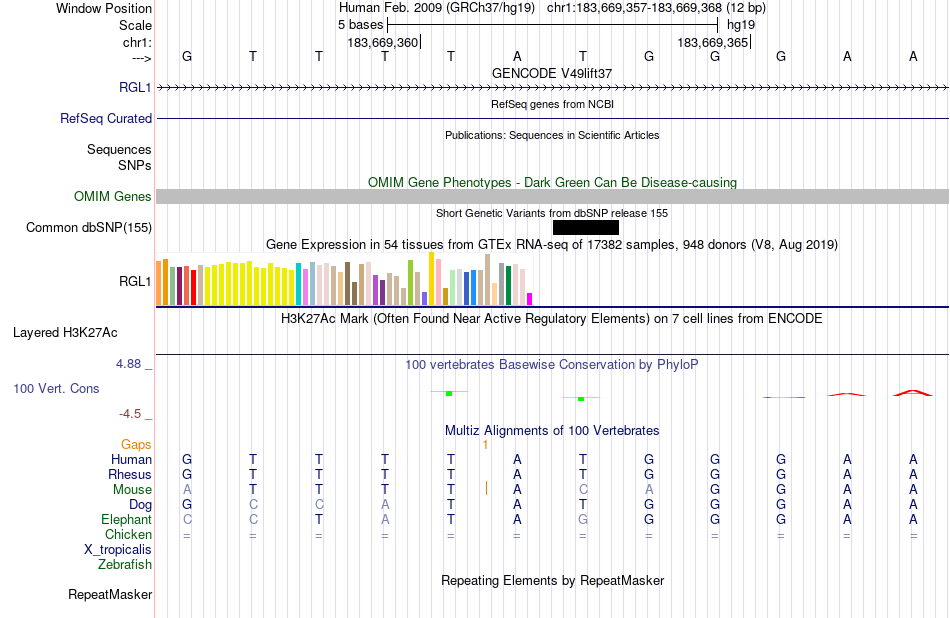Click the Elephant species row label
This screenshot has width=950, height=618.
point(127,519)
